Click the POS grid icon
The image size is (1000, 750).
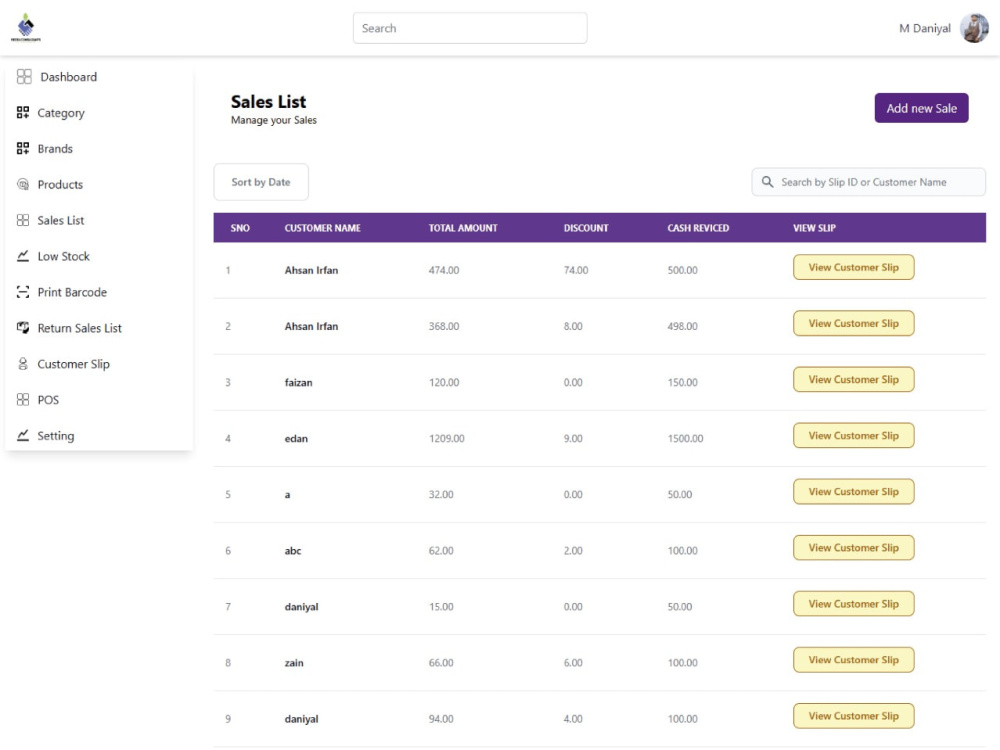(x=23, y=399)
